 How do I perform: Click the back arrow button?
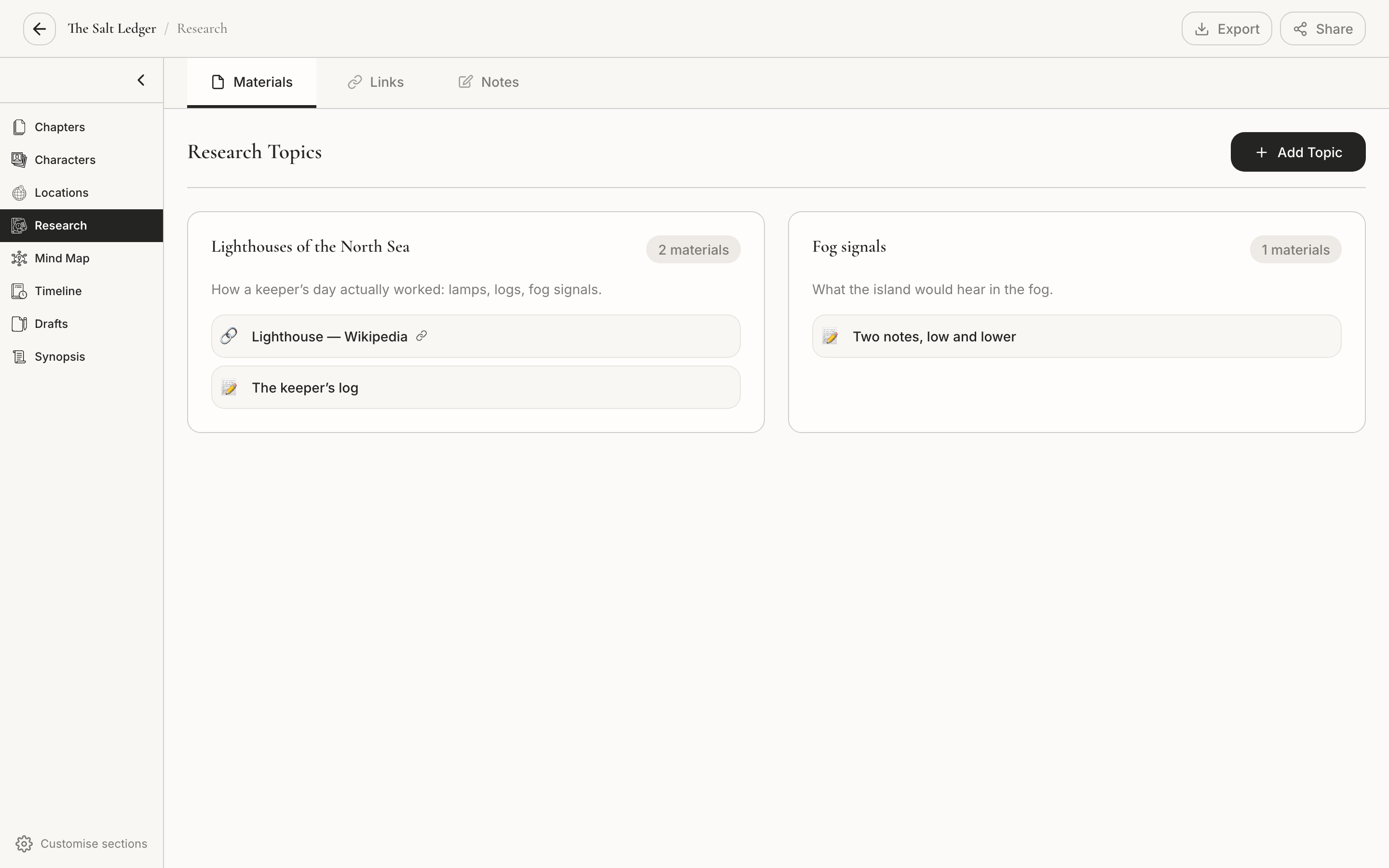tap(39, 29)
